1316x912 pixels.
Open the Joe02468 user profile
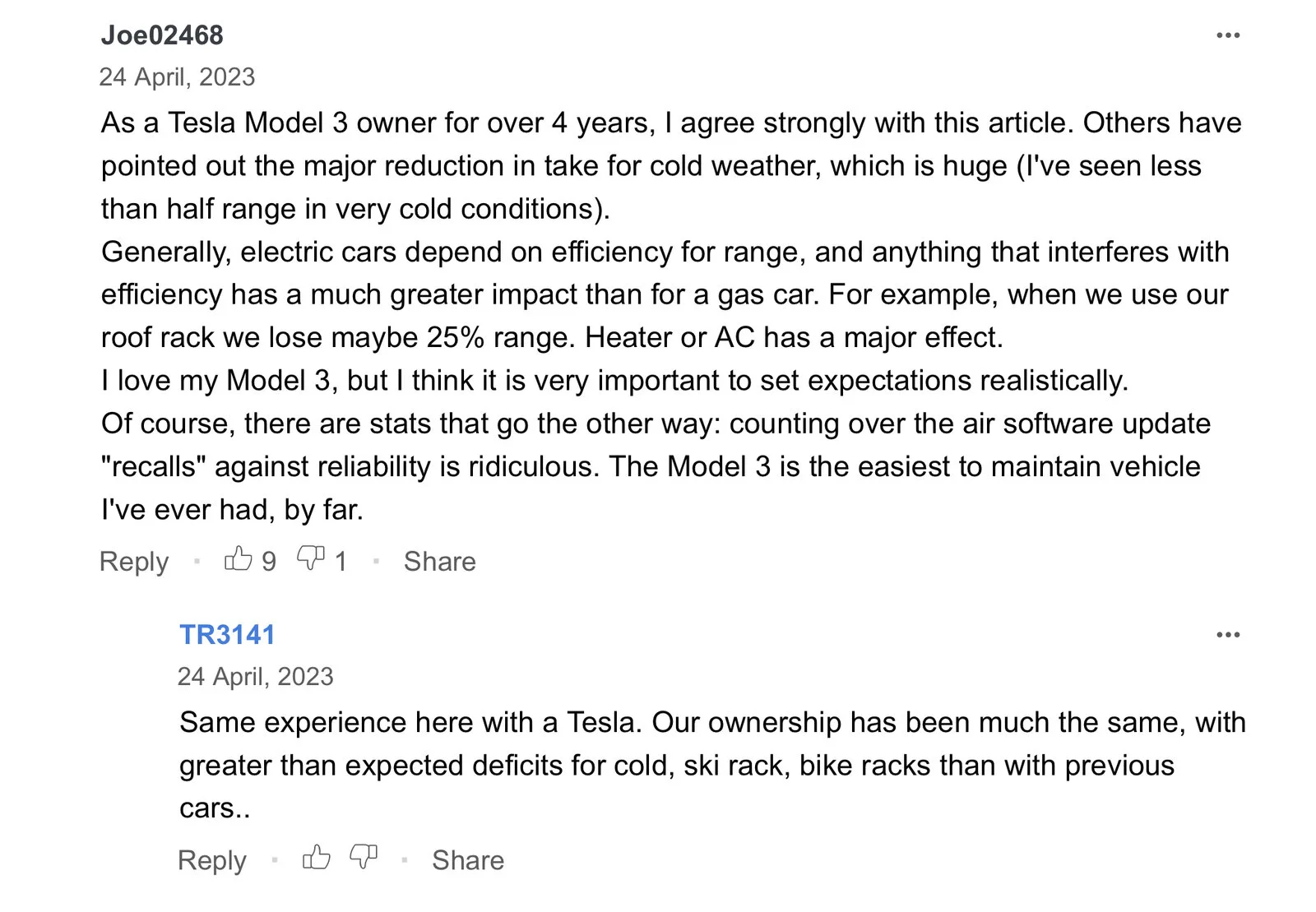162,35
